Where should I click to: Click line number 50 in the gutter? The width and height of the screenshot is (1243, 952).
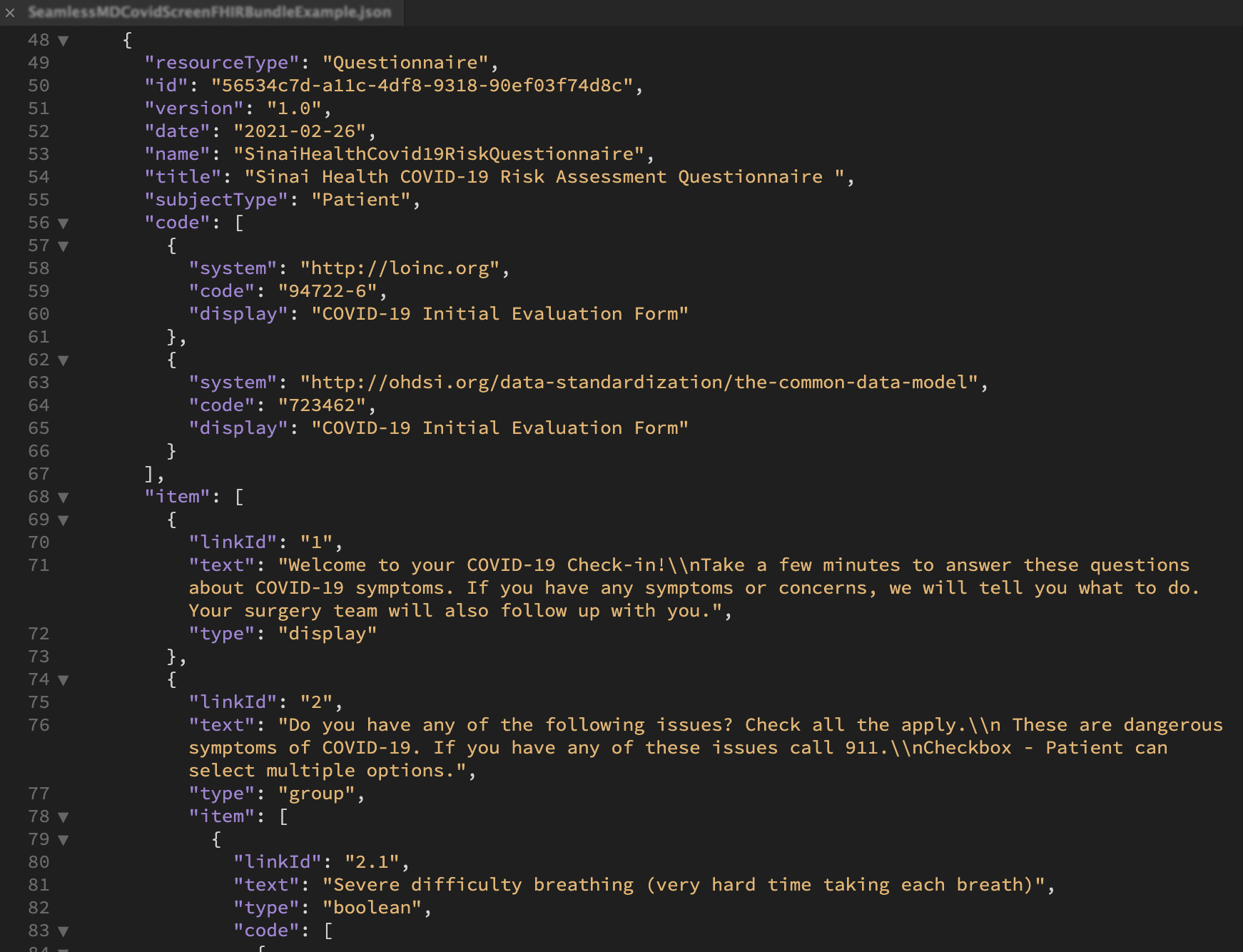39,86
